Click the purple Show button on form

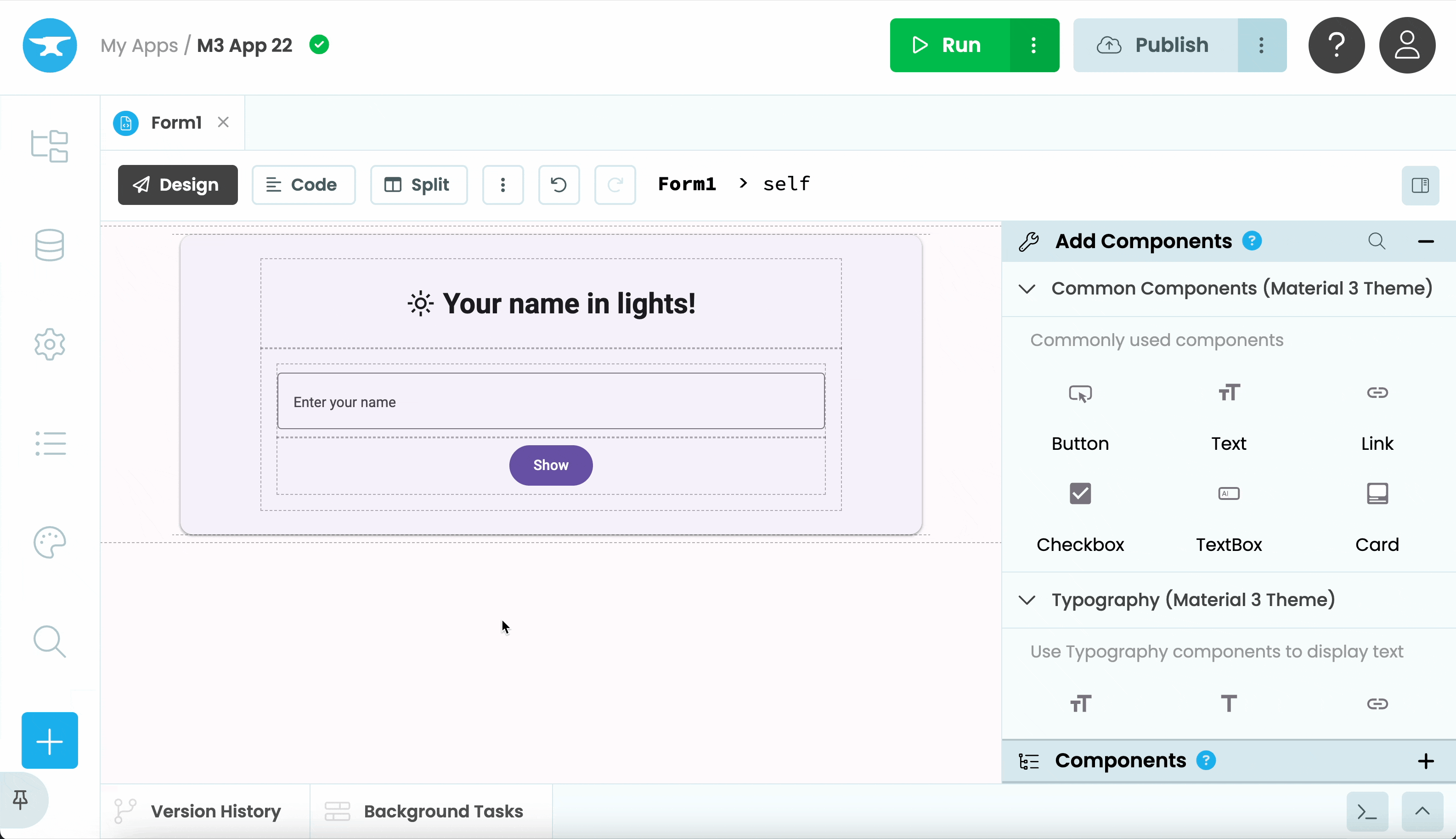point(551,465)
